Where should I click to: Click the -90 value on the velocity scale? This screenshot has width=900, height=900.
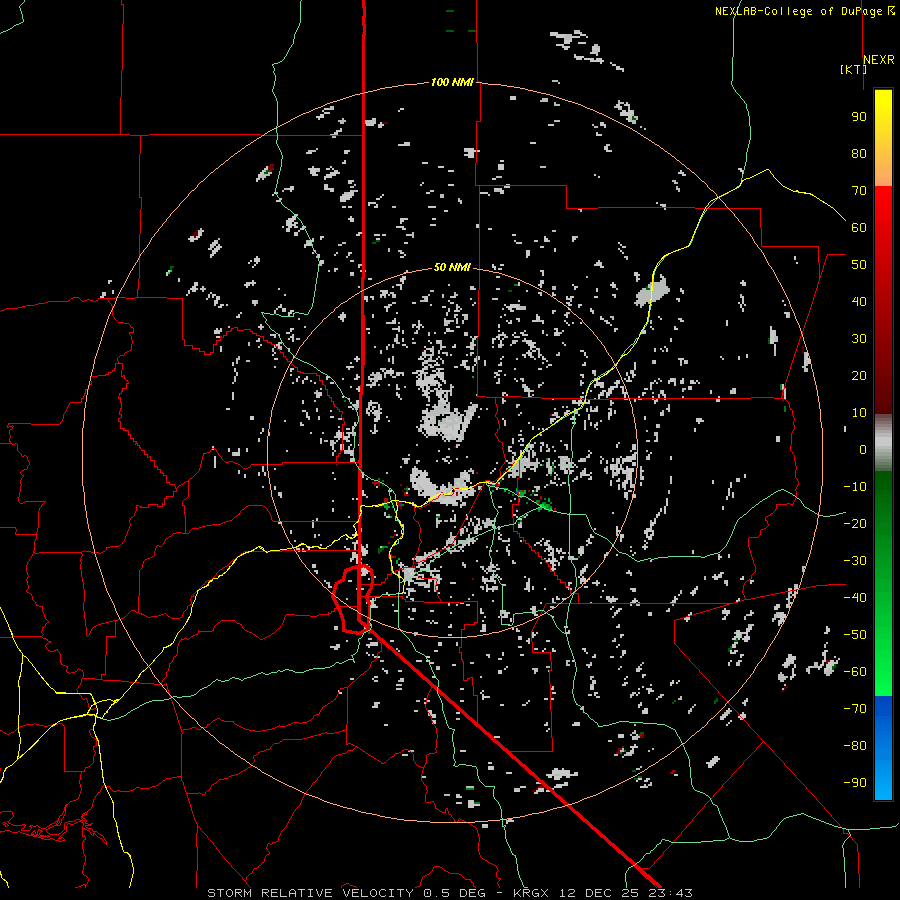click(x=855, y=782)
